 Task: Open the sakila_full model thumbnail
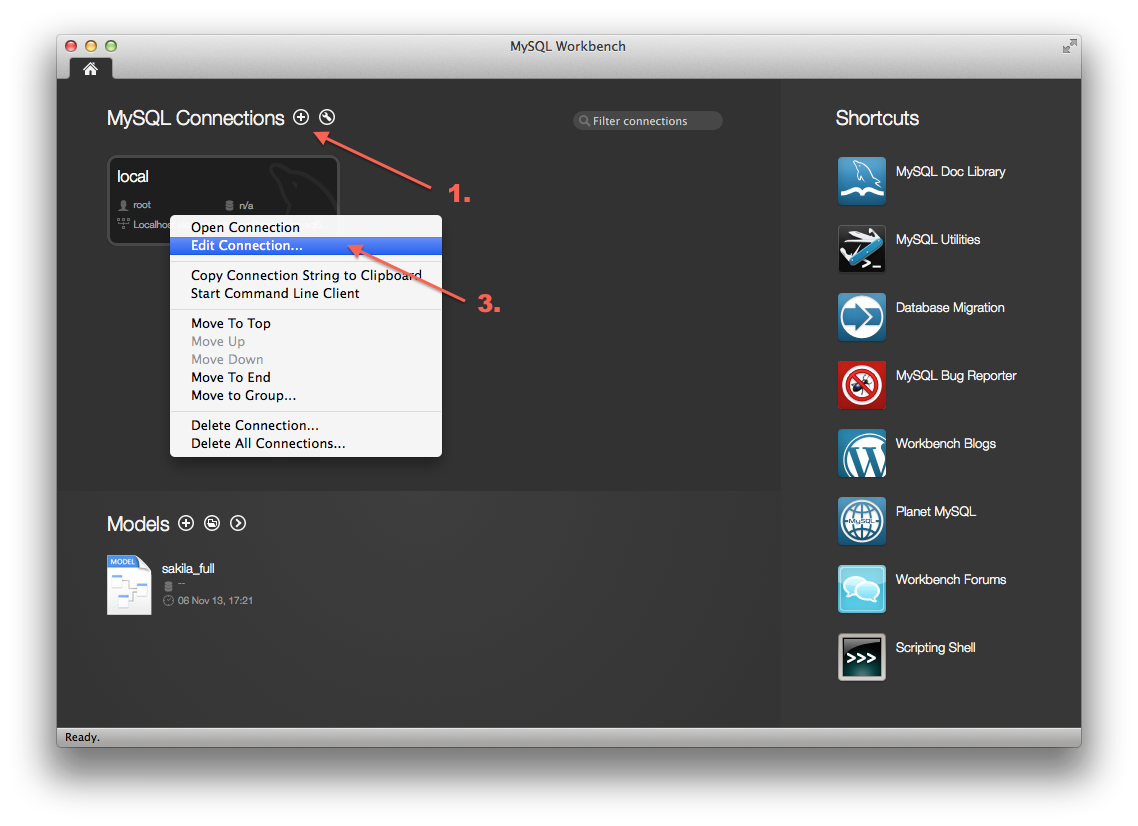coord(129,585)
